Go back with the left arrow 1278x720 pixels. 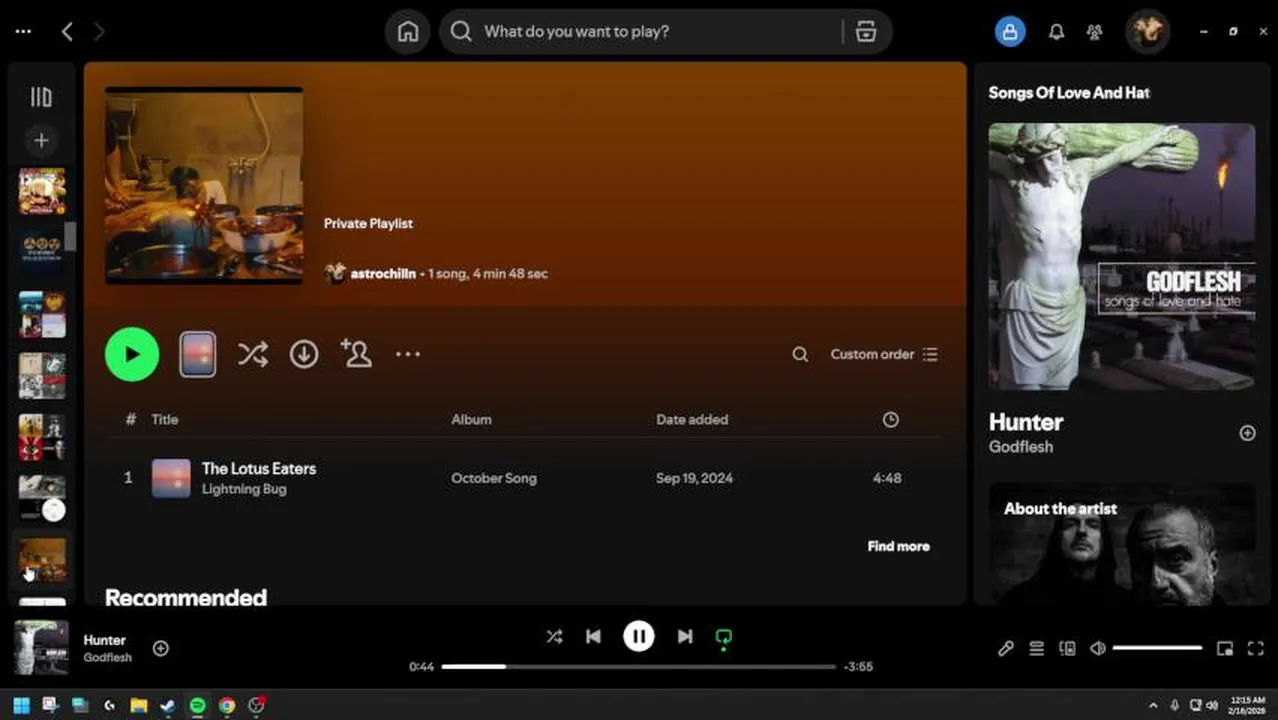tap(67, 32)
